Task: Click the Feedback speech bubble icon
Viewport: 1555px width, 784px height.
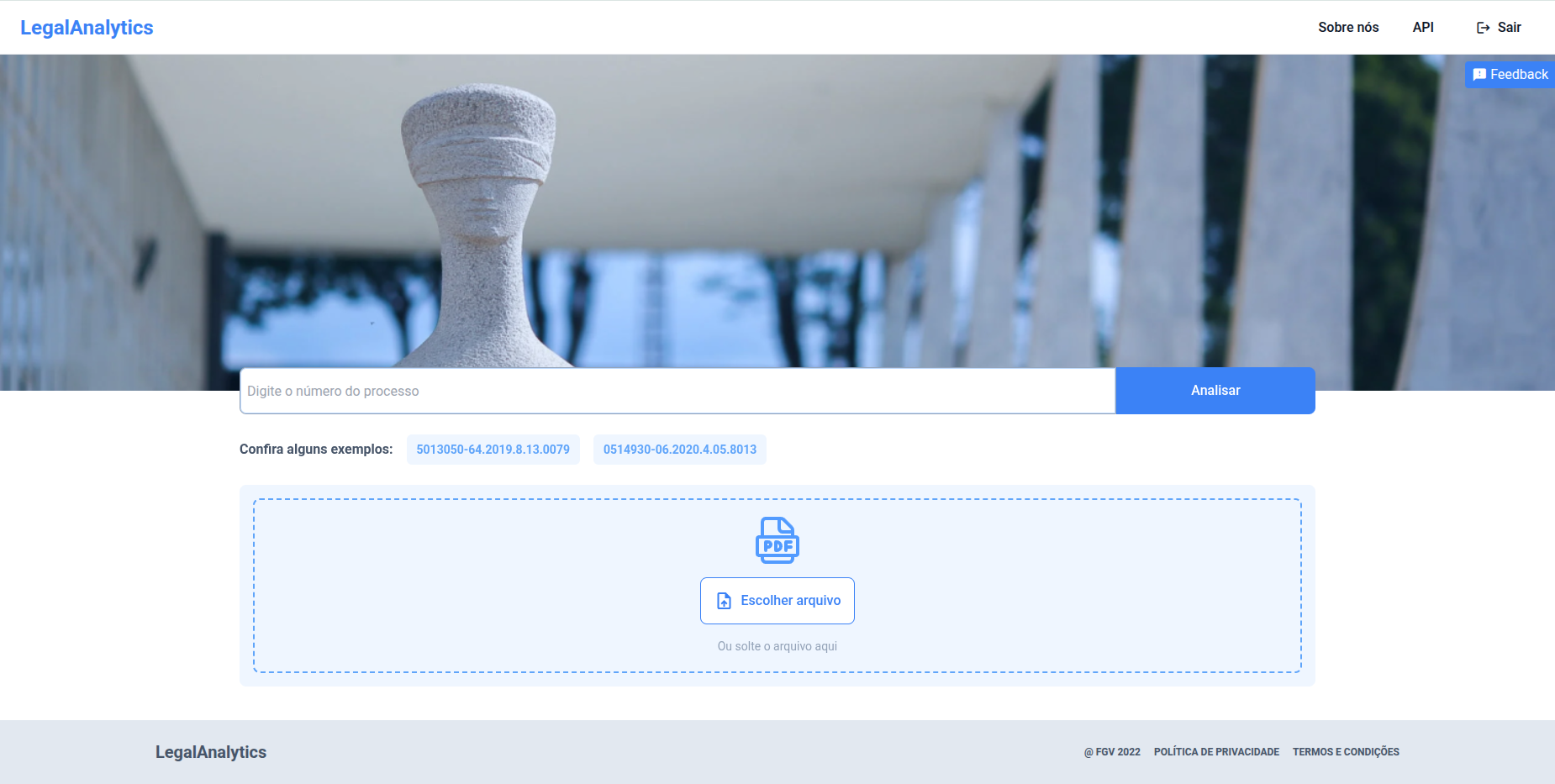Action: [1479, 75]
